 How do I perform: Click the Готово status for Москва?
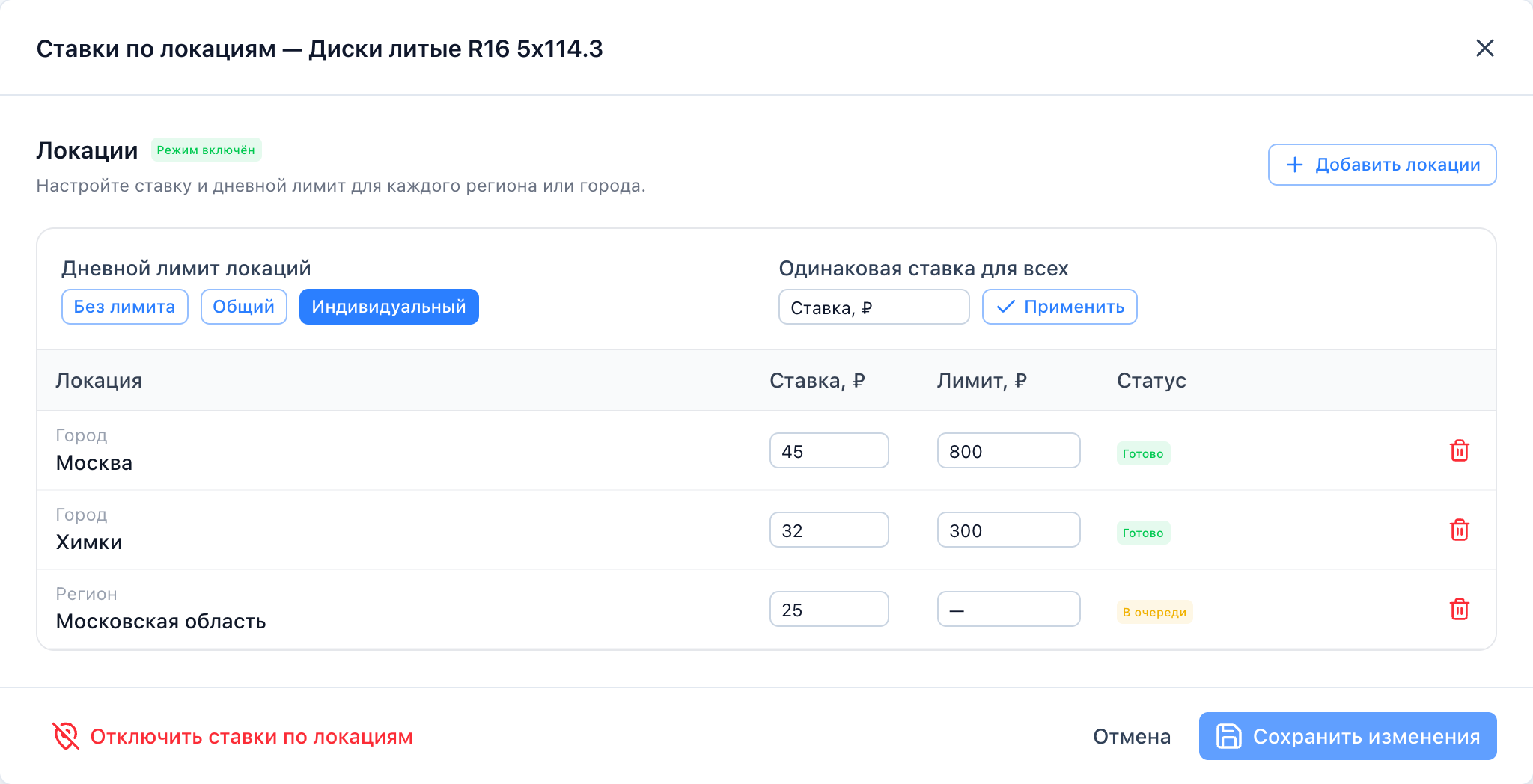tap(1143, 453)
